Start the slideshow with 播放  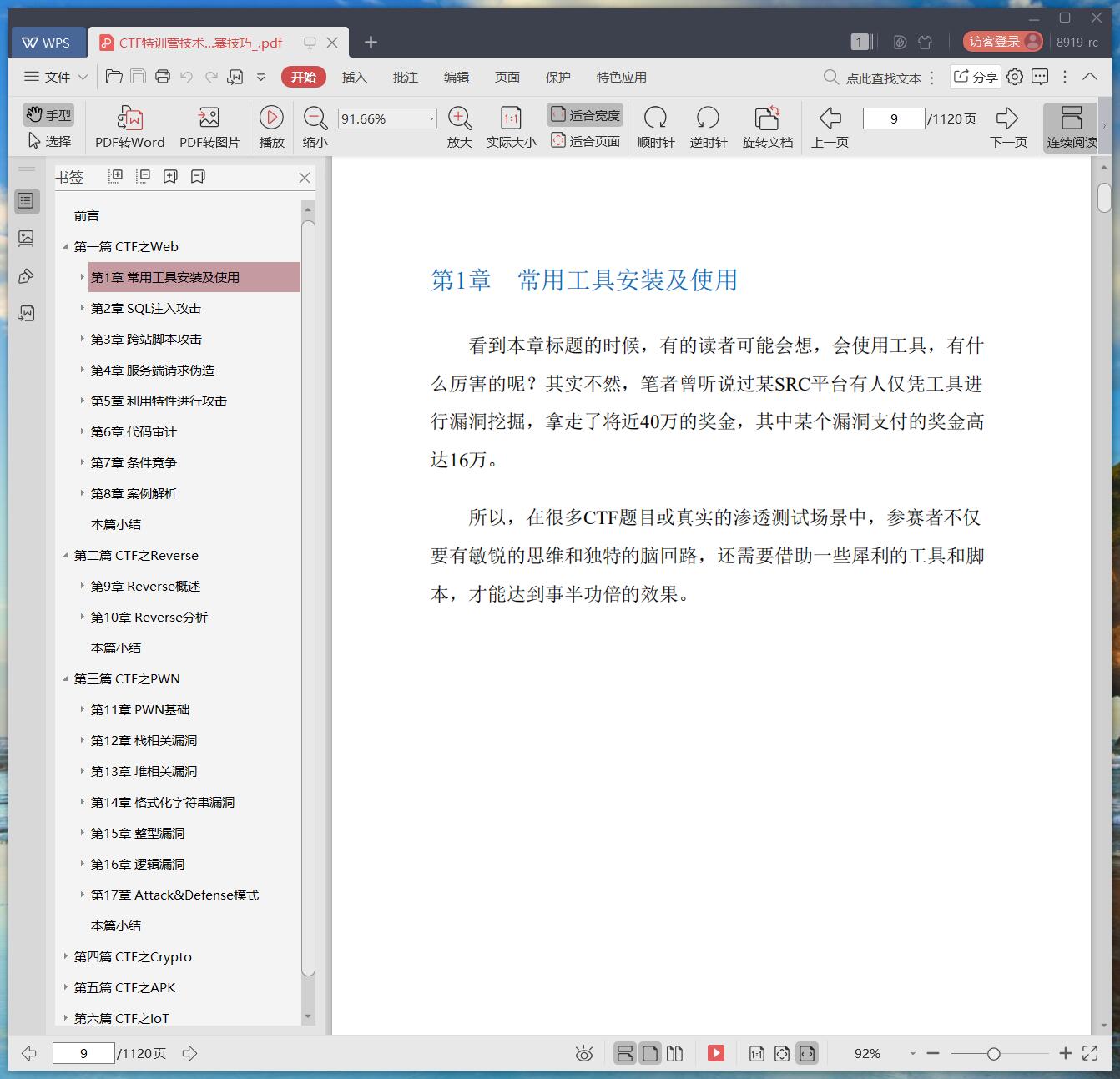coord(271,127)
